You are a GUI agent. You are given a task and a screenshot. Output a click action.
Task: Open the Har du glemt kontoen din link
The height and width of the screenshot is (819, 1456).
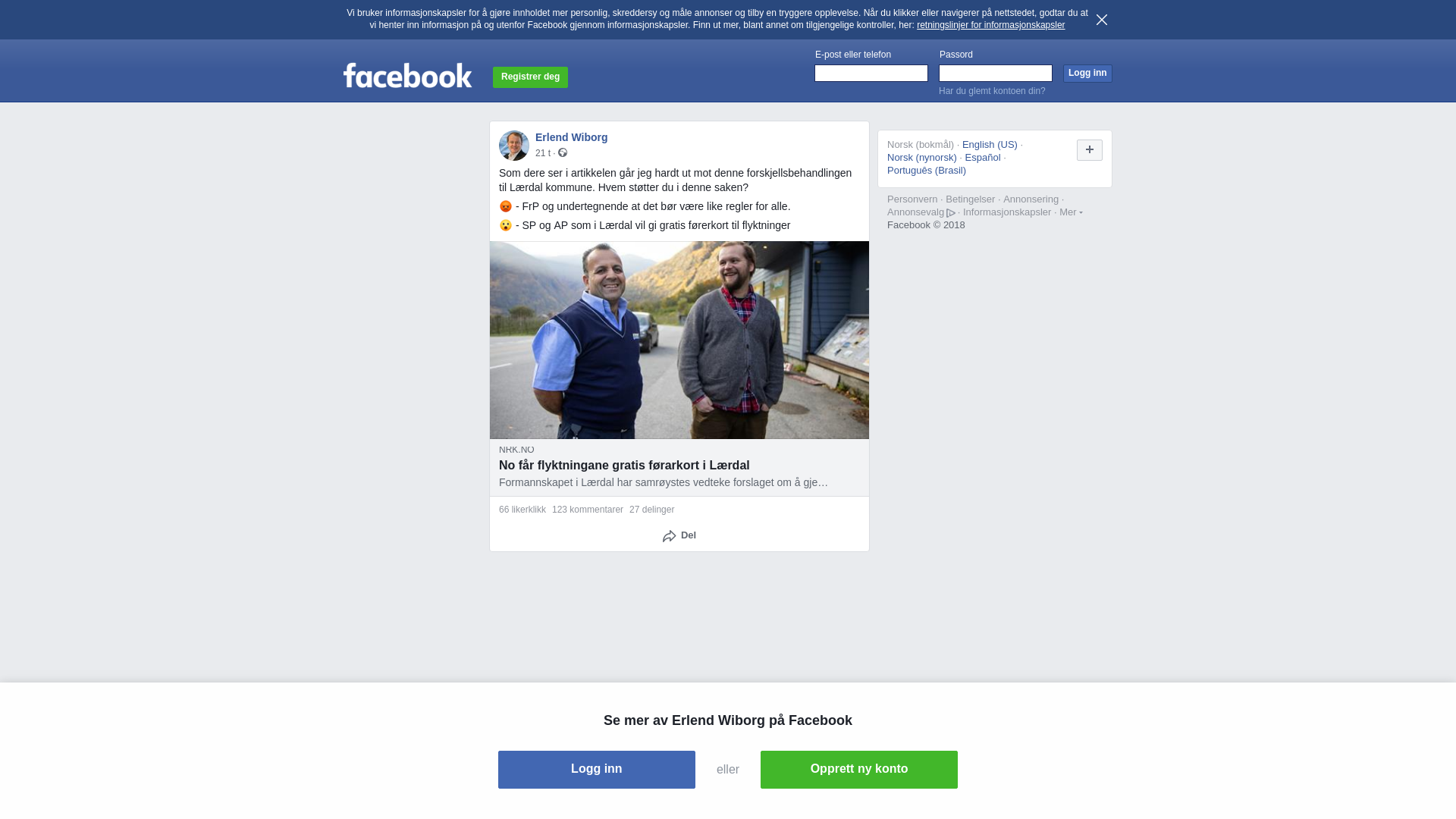pos(992,91)
